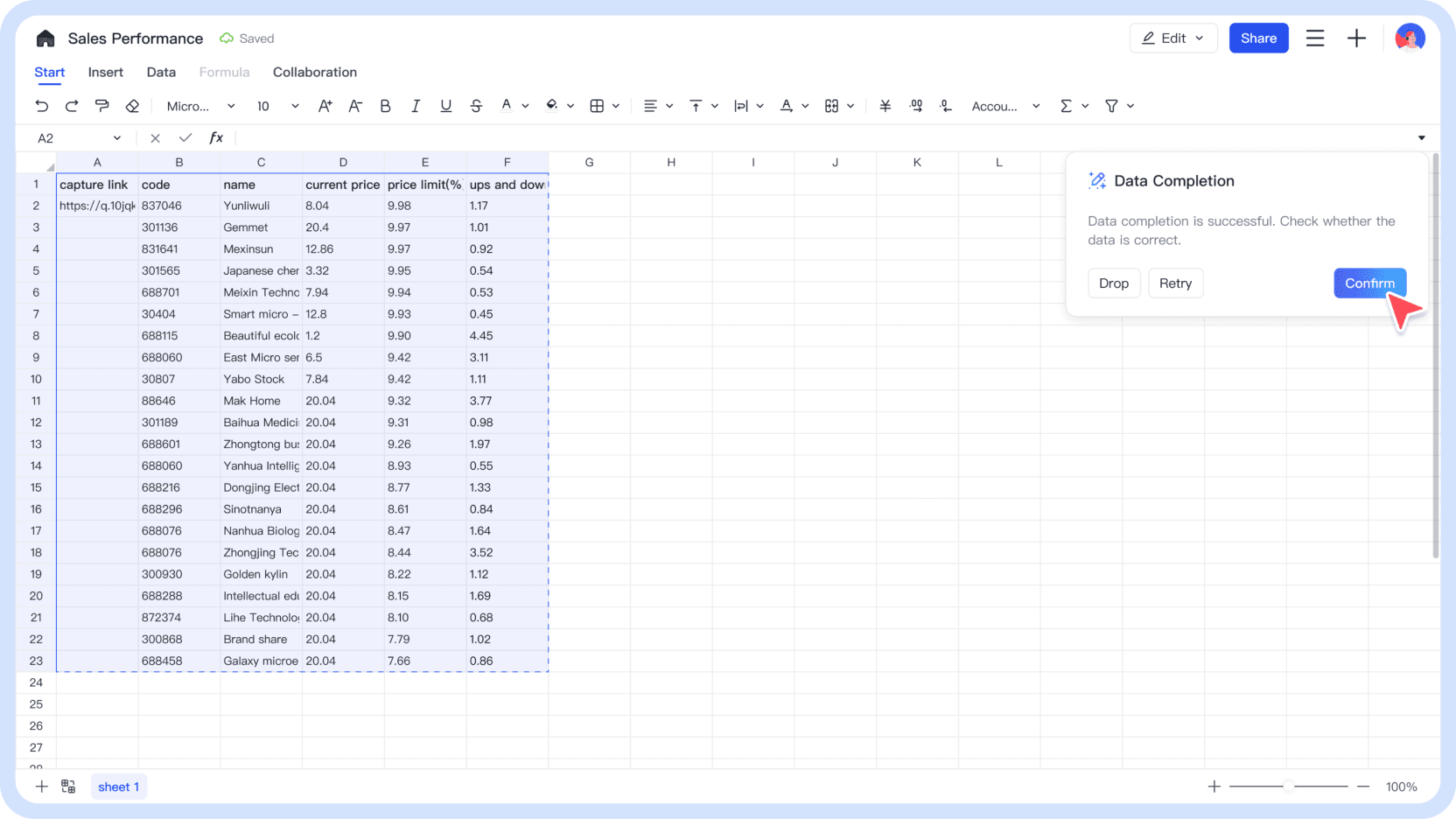Select the format painter tool

pos(102,106)
